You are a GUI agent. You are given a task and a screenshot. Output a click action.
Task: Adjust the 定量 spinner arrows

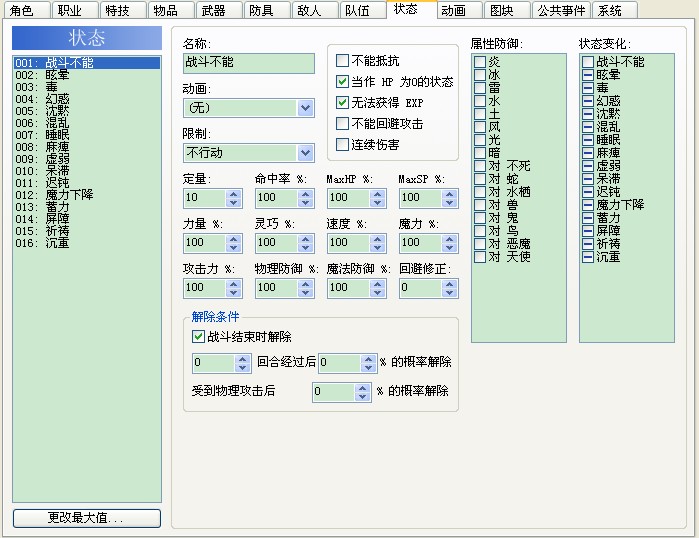point(233,198)
